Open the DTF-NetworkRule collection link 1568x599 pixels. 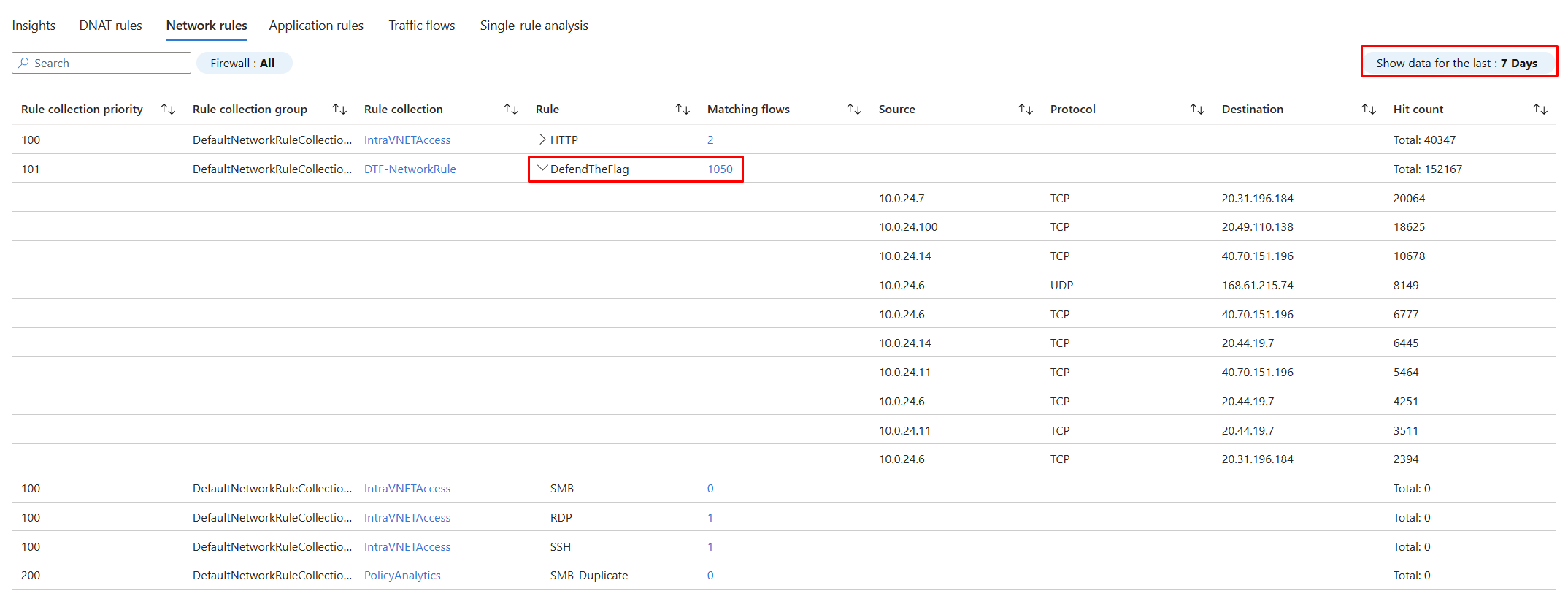tap(410, 169)
